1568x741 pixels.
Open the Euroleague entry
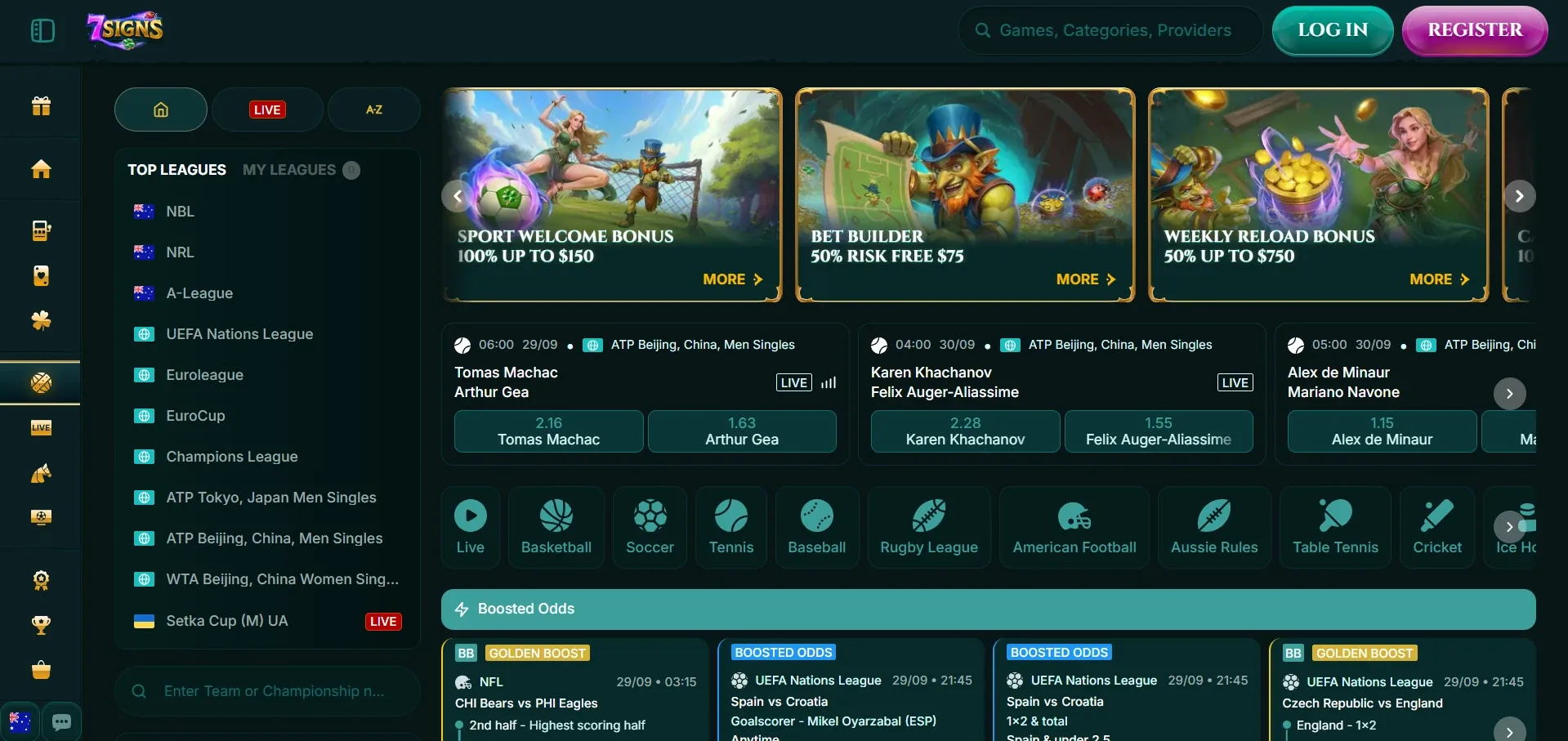point(267,374)
